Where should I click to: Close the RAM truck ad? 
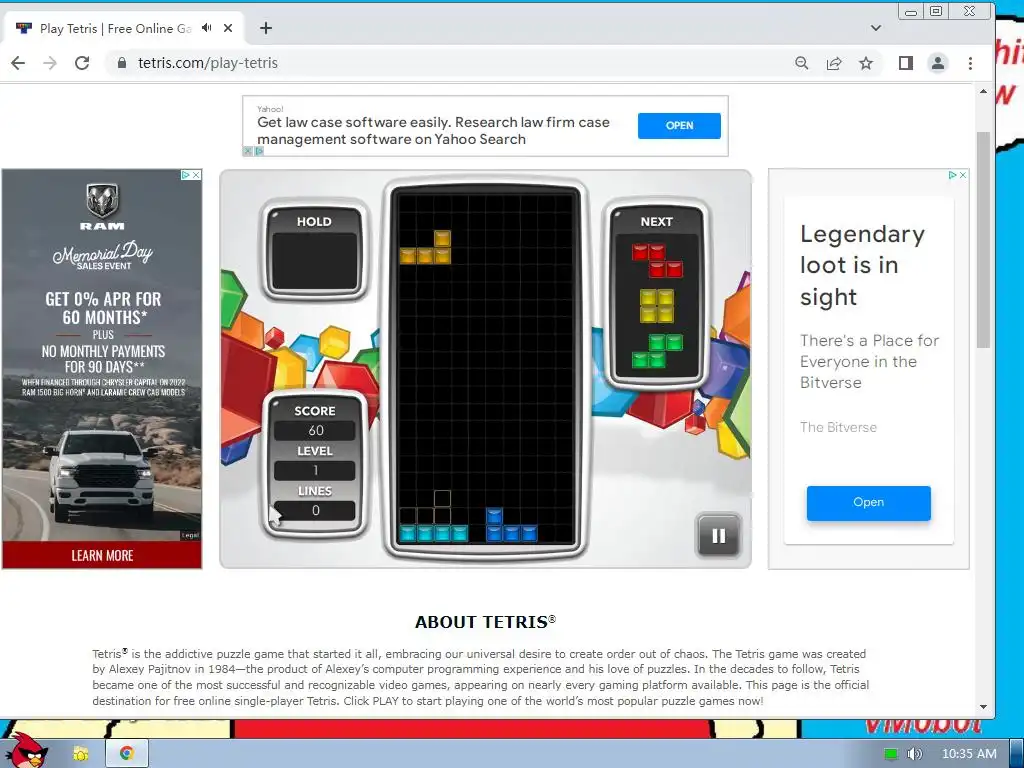[x=196, y=175]
